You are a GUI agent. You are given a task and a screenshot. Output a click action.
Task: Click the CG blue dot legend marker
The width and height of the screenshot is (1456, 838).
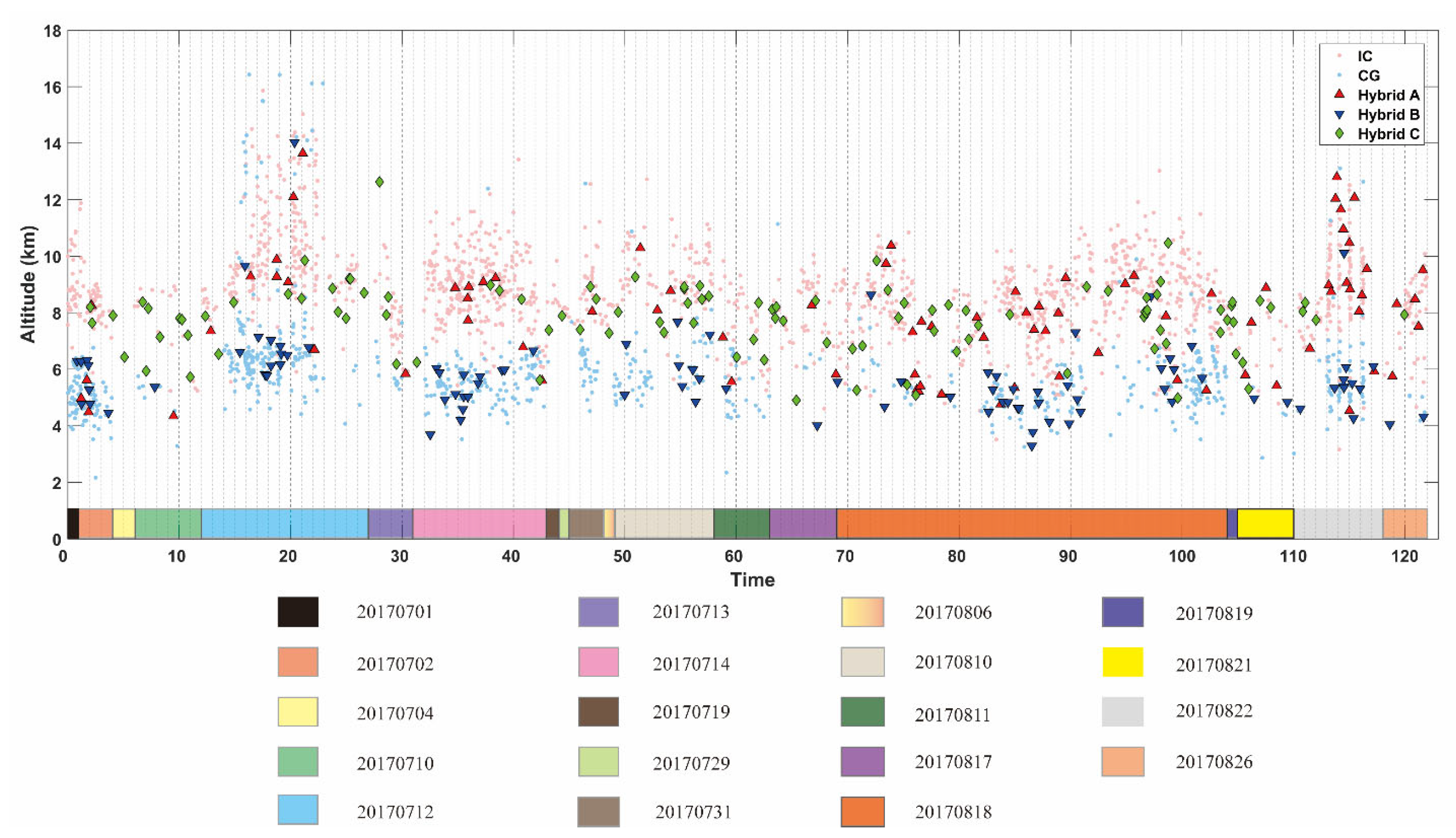pyautogui.click(x=1339, y=75)
